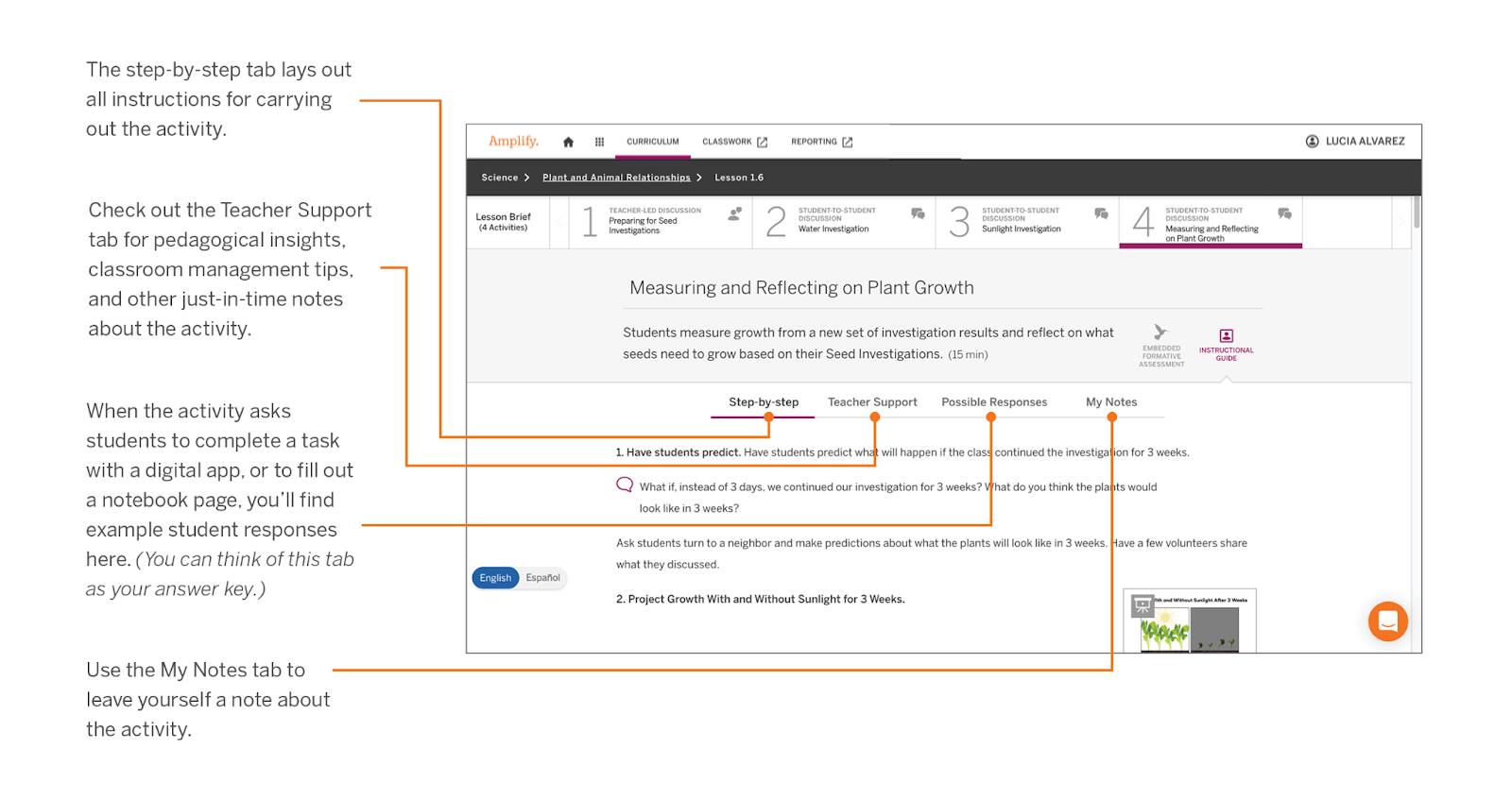The width and height of the screenshot is (1512, 800).
Task: Open Embedded Formative Assessment icon
Action: coord(1160,332)
